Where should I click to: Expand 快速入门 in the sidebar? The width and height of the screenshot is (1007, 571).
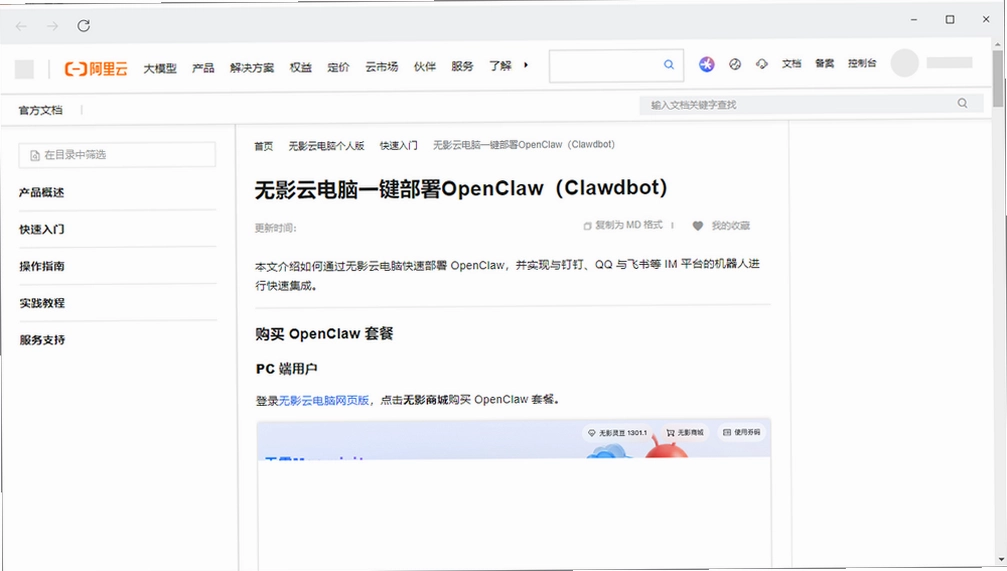click(x=42, y=229)
